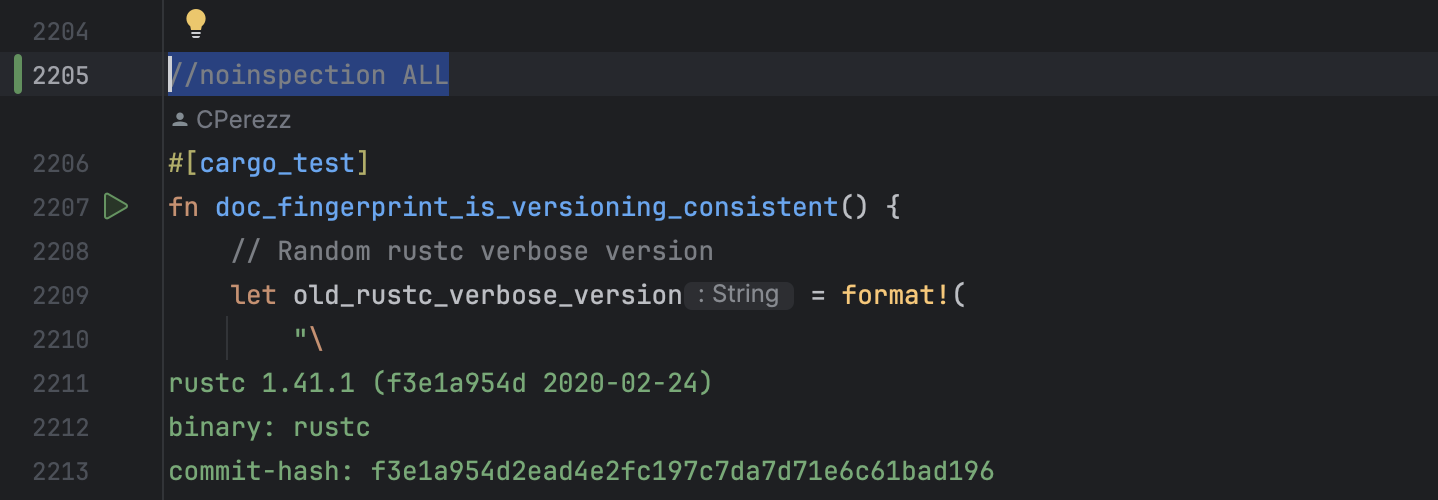Viewport: 1438px width, 500px height.
Task: Click the ': String' inlay type hint
Action: pyautogui.click(x=739, y=295)
